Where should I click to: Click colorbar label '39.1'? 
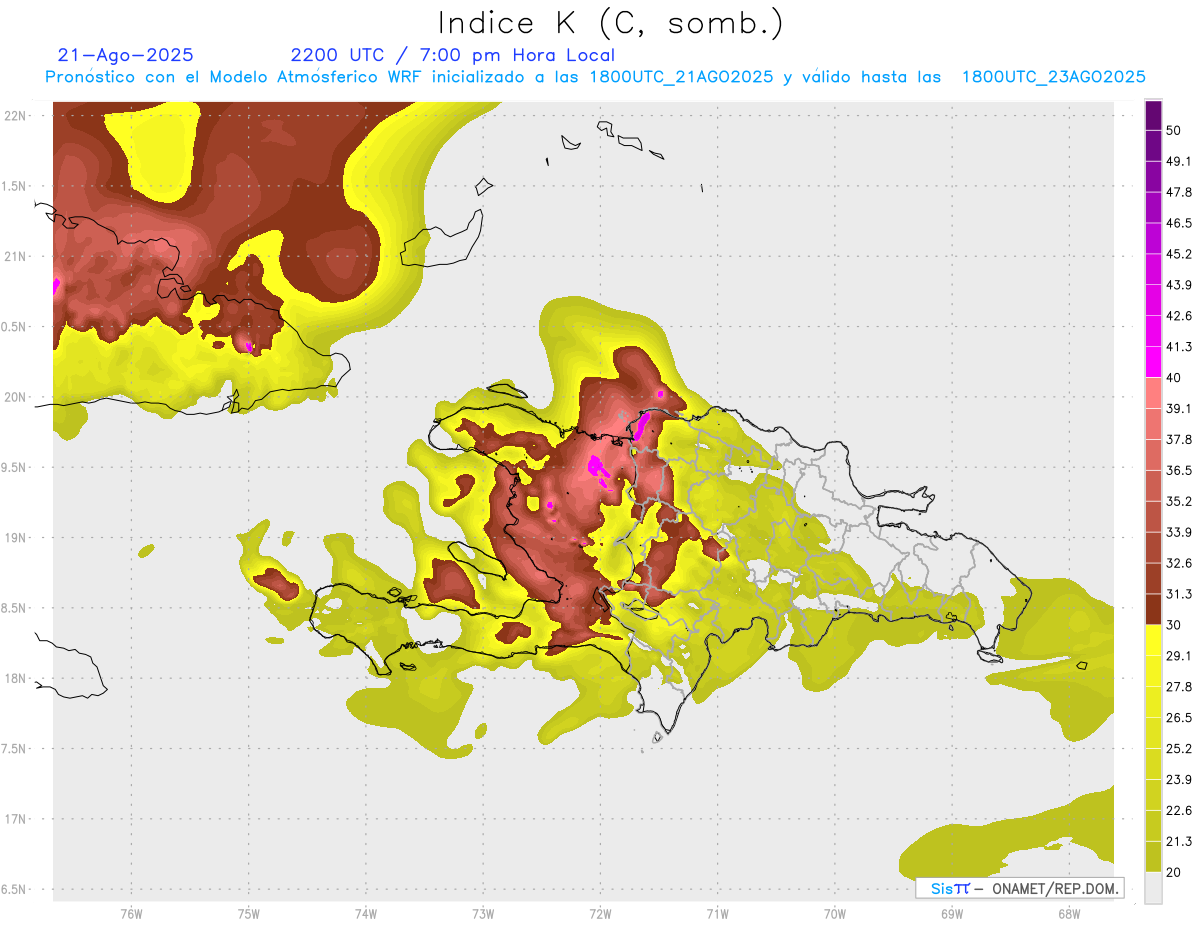1179,409
